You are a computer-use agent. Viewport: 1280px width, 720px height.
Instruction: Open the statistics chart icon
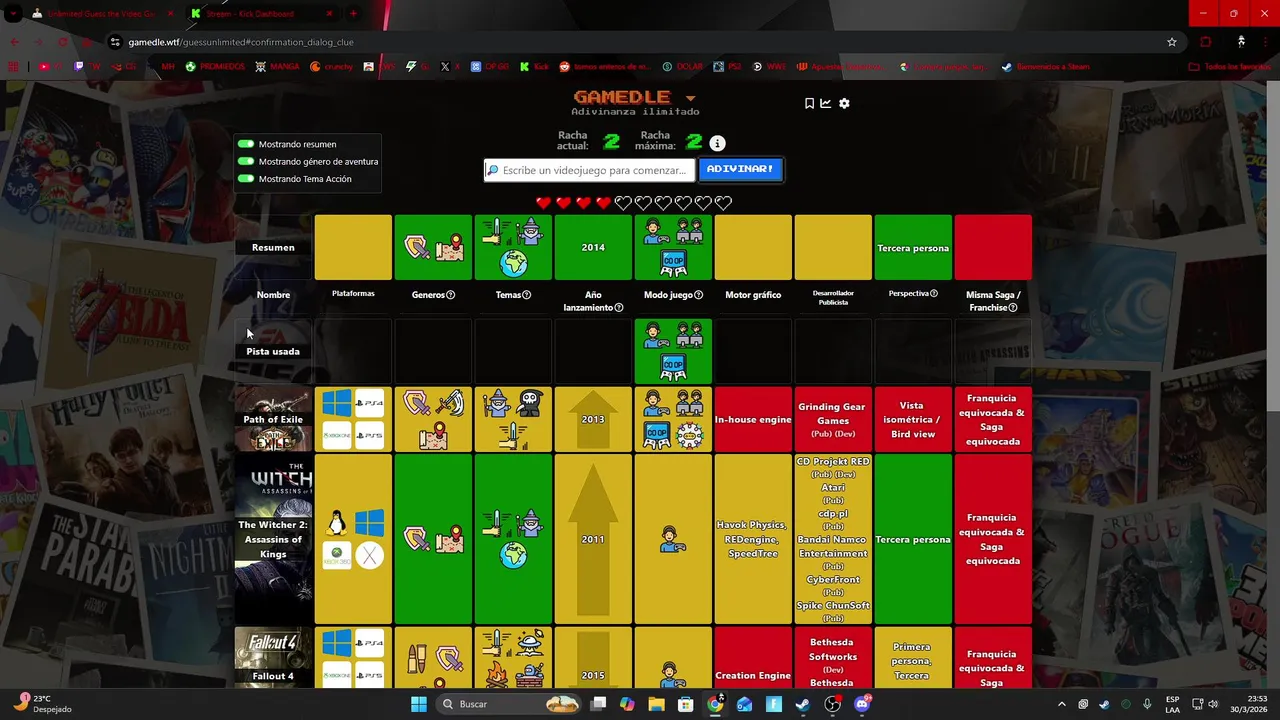(826, 104)
